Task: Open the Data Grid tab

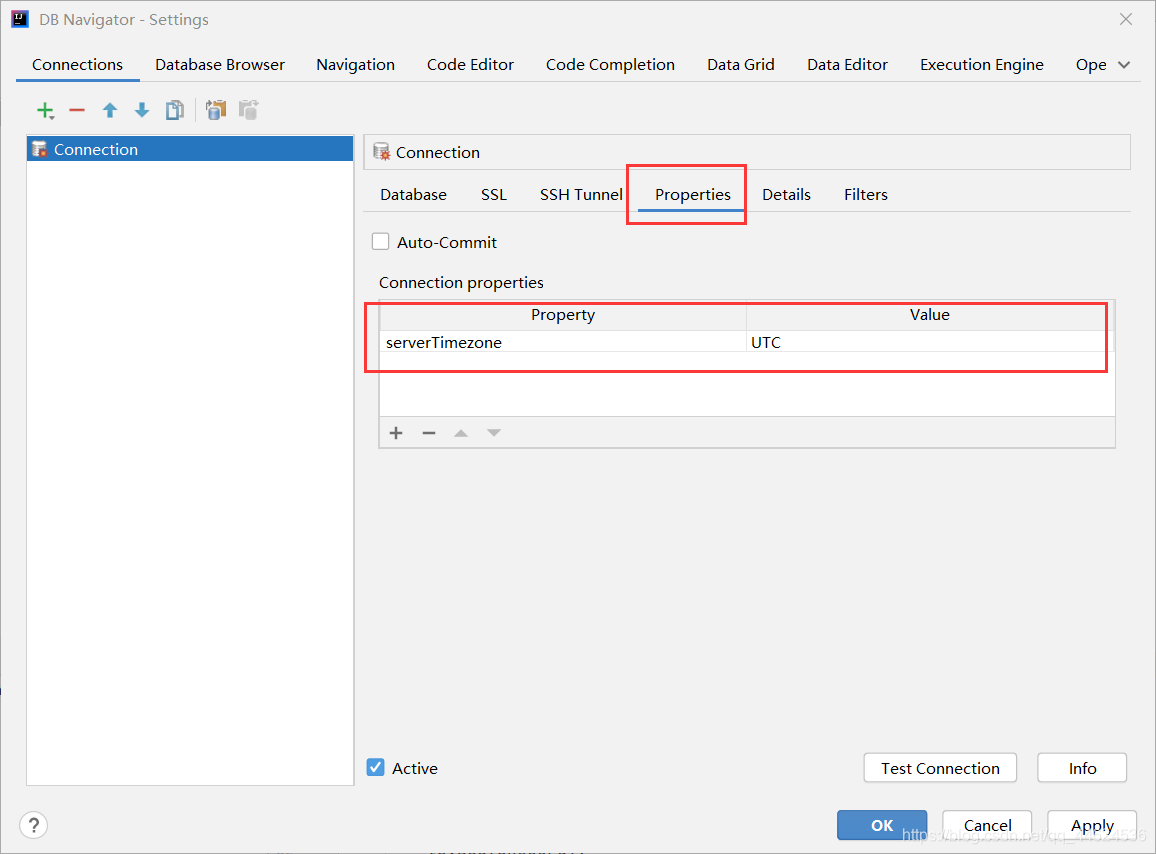Action: [x=741, y=65]
